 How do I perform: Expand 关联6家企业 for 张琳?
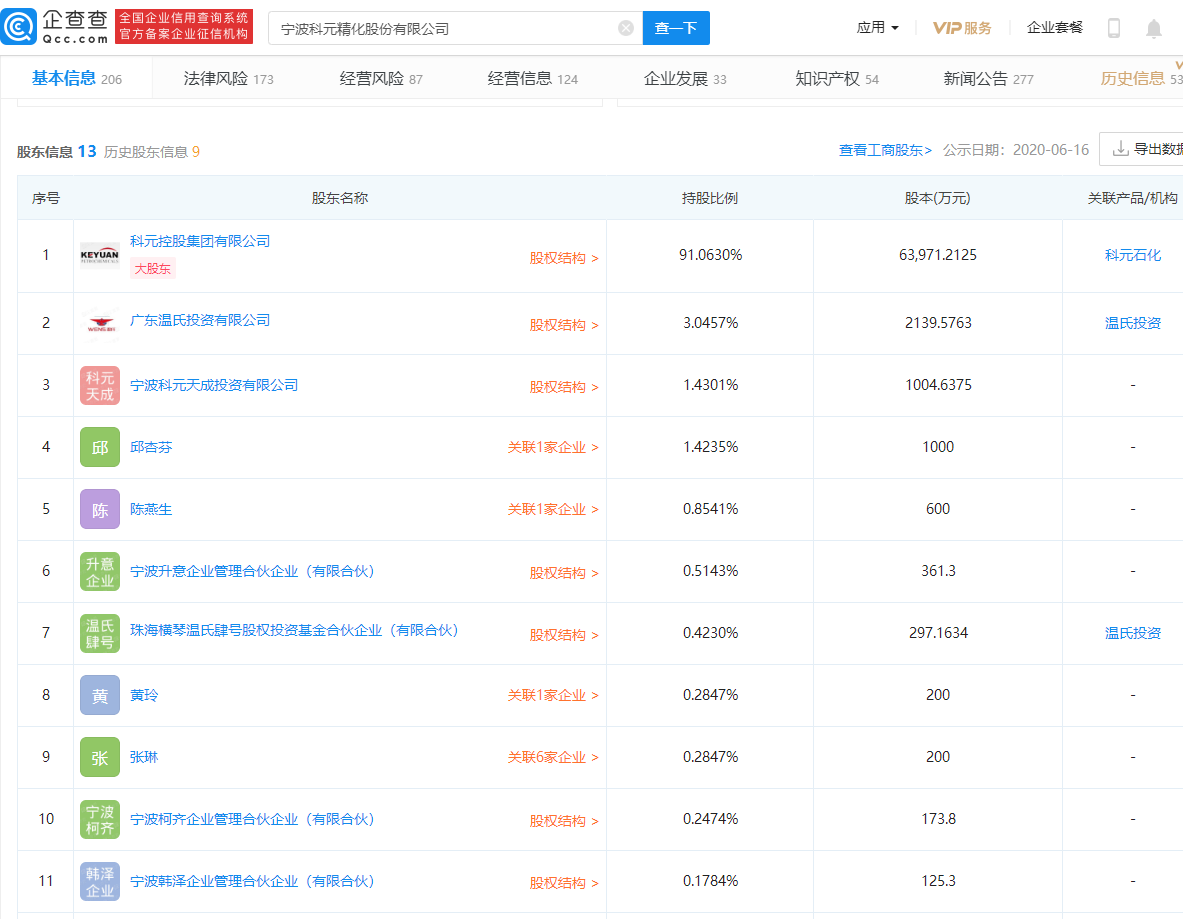(553, 757)
